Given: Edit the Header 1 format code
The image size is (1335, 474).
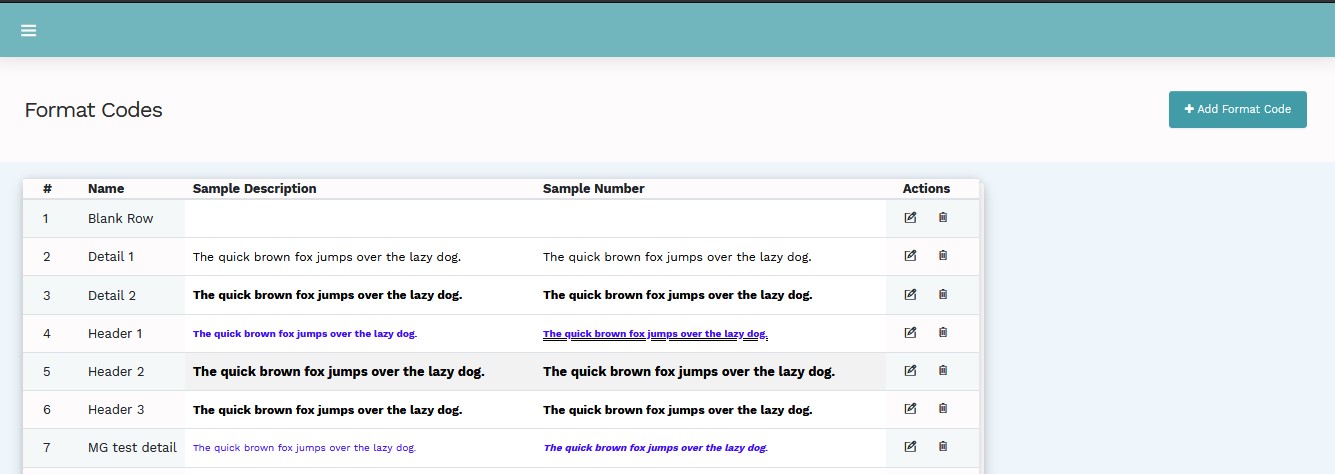Looking at the screenshot, I should tap(910, 333).
